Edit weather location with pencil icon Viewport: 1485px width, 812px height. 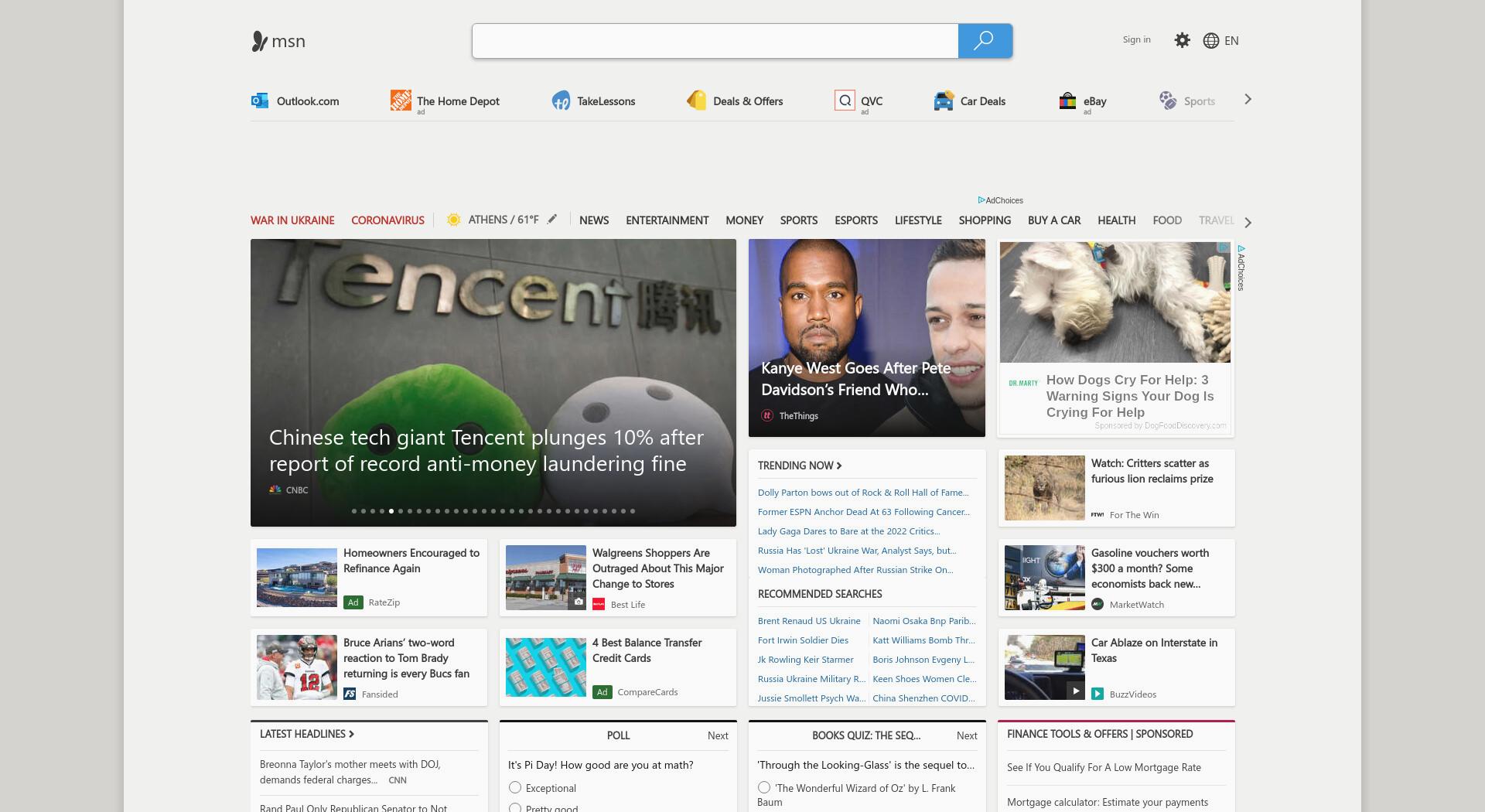click(x=552, y=220)
